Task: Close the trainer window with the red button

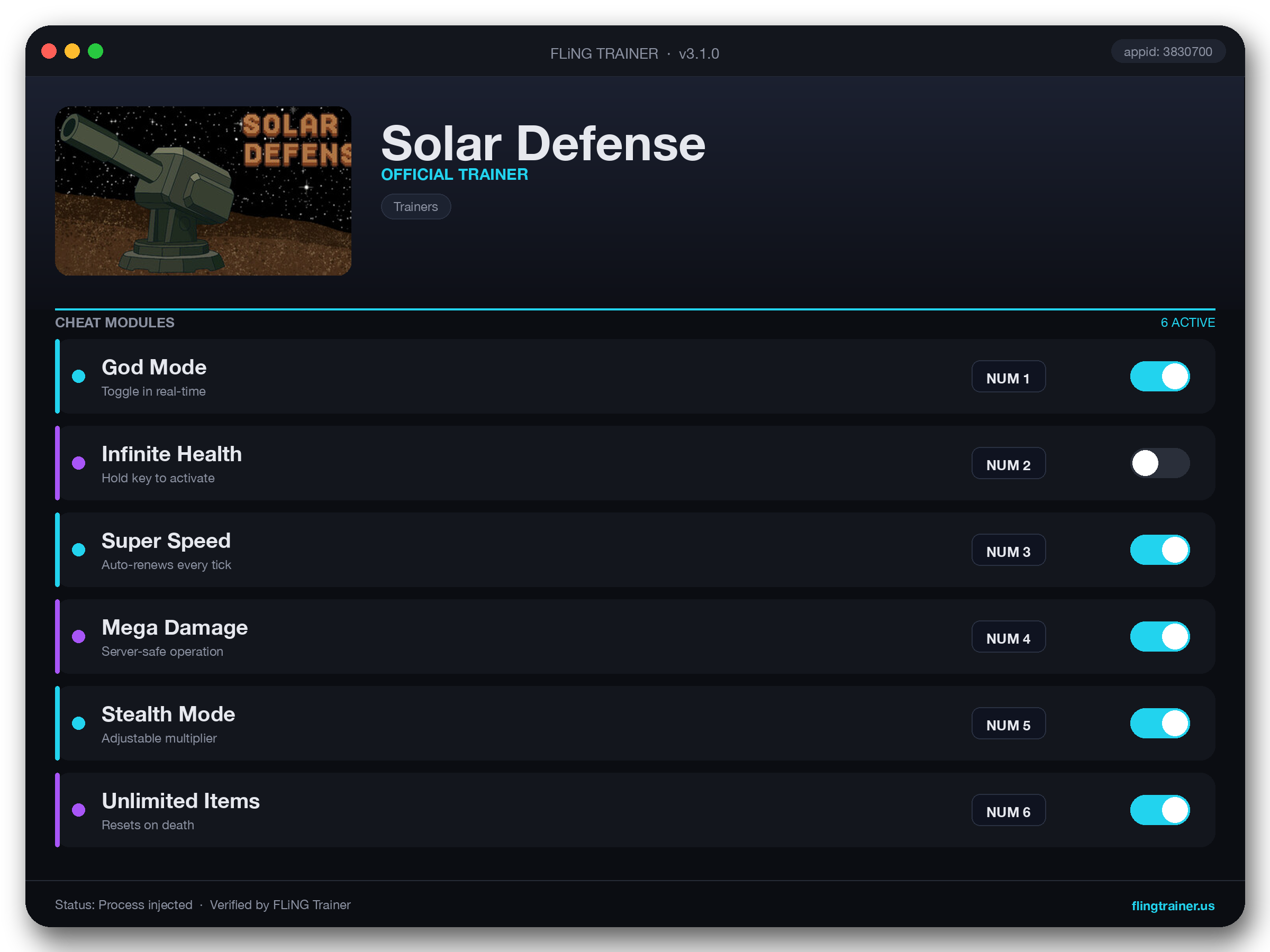Action: click(x=49, y=51)
